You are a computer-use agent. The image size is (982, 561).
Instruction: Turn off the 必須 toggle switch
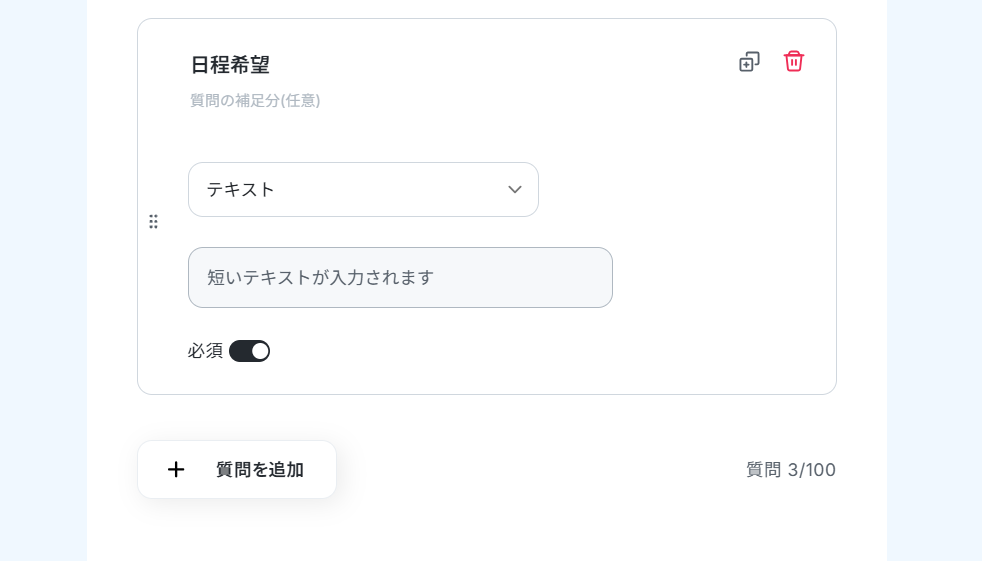[x=249, y=351]
